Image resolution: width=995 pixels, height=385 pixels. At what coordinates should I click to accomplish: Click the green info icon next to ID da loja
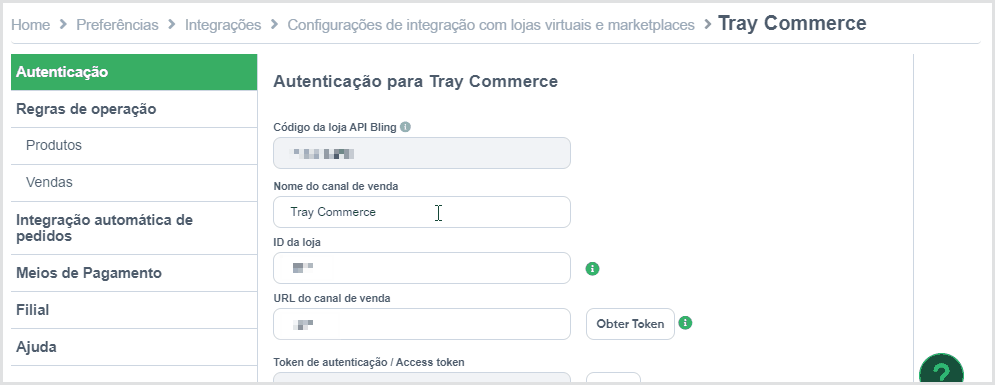[x=593, y=268]
